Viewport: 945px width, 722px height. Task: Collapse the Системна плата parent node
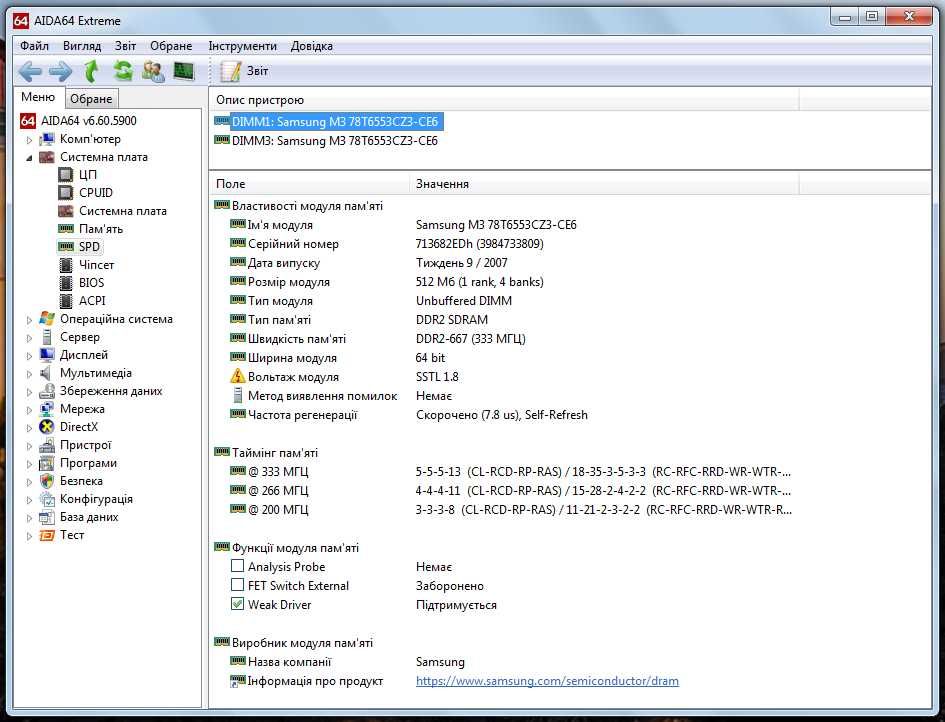point(29,158)
